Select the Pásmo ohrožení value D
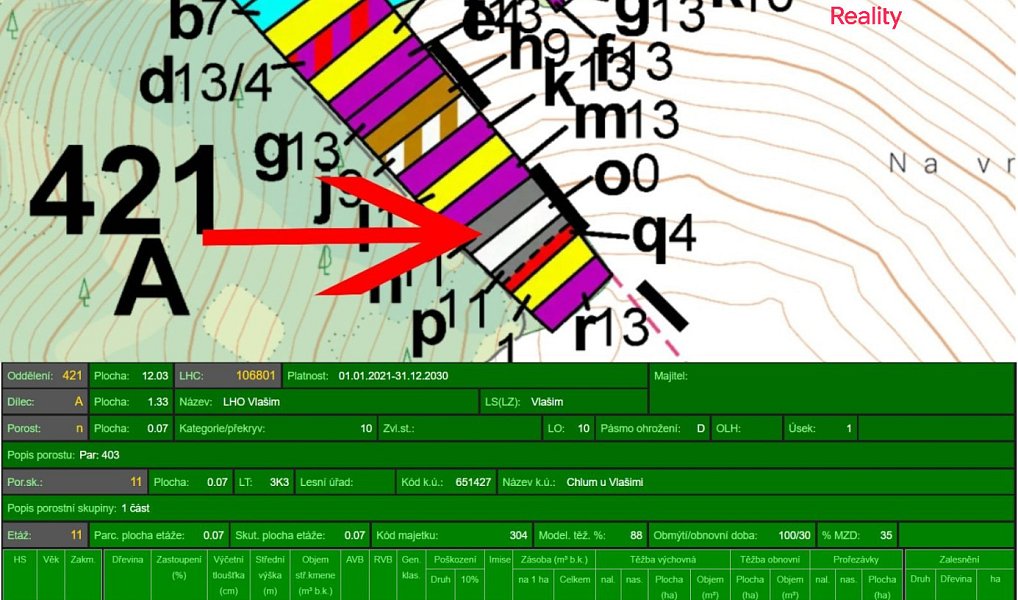This screenshot has width=1018, height=600. 701,429
